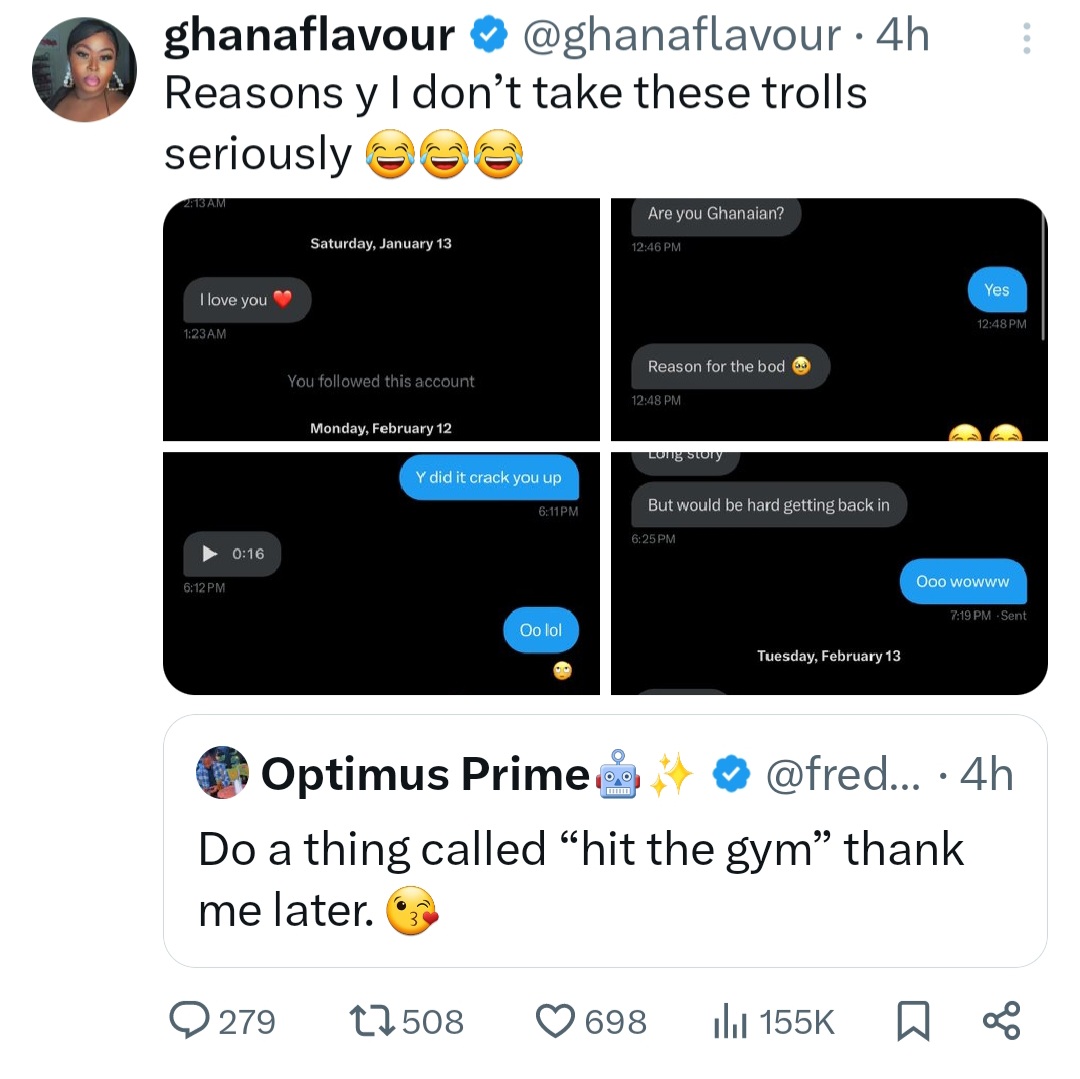
Task: Open the 'Are you Ghanaian?' screenshot
Action: coord(829,319)
